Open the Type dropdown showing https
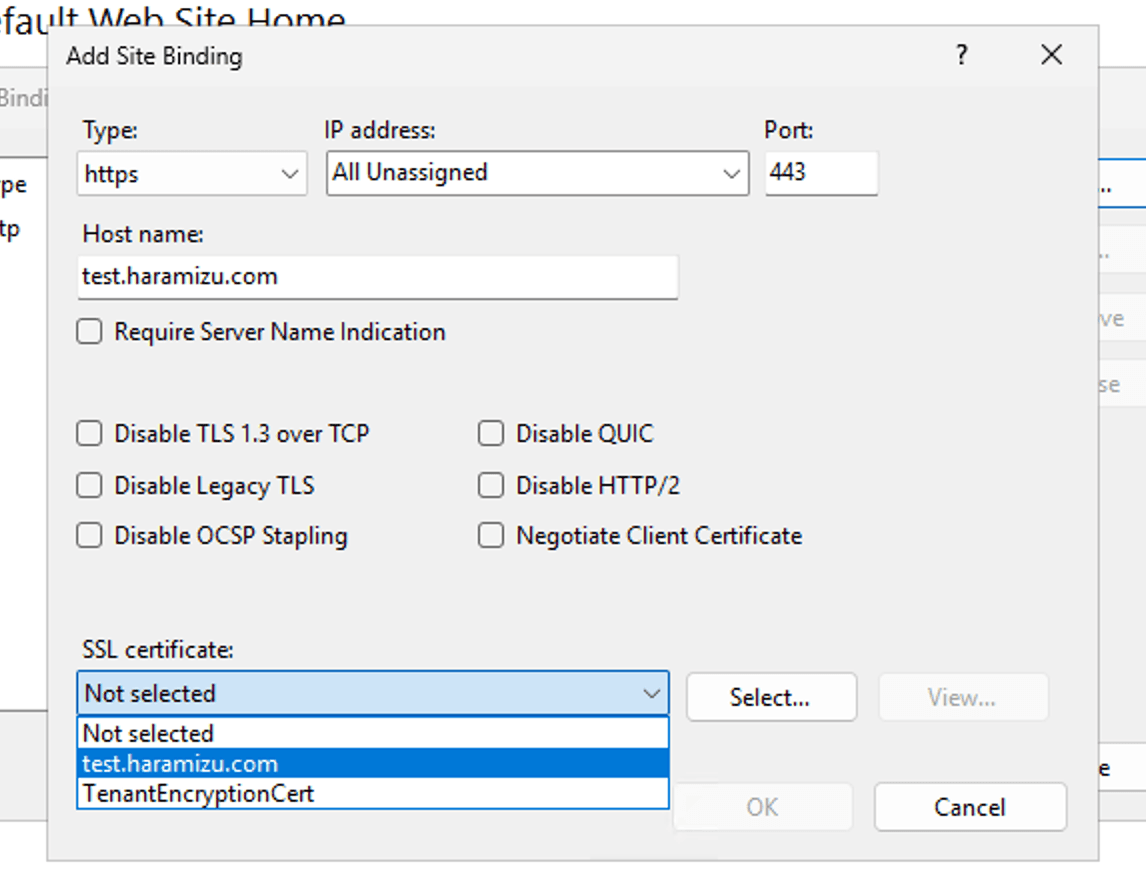 click(191, 174)
